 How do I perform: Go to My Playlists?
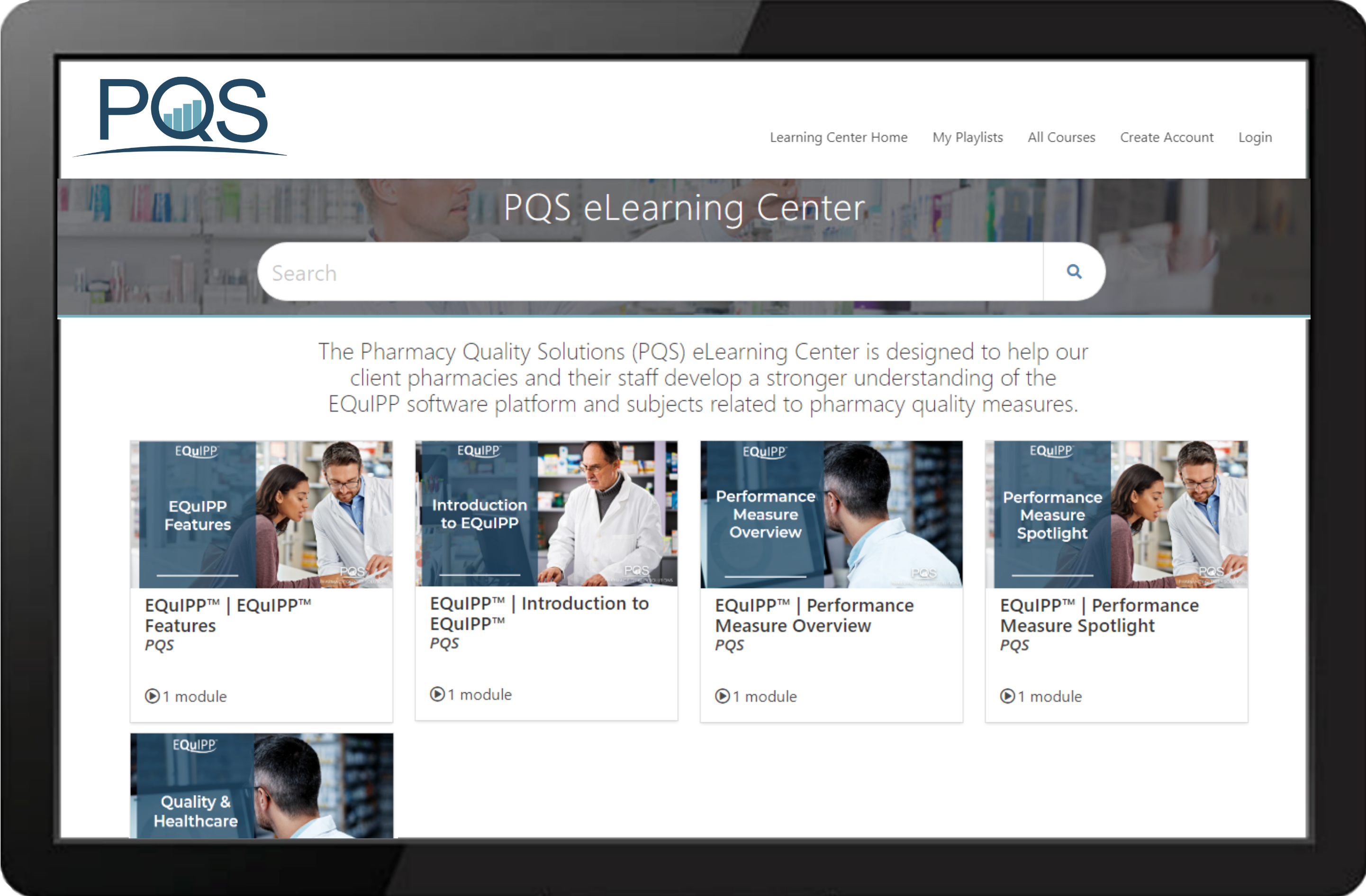[x=968, y=138]
